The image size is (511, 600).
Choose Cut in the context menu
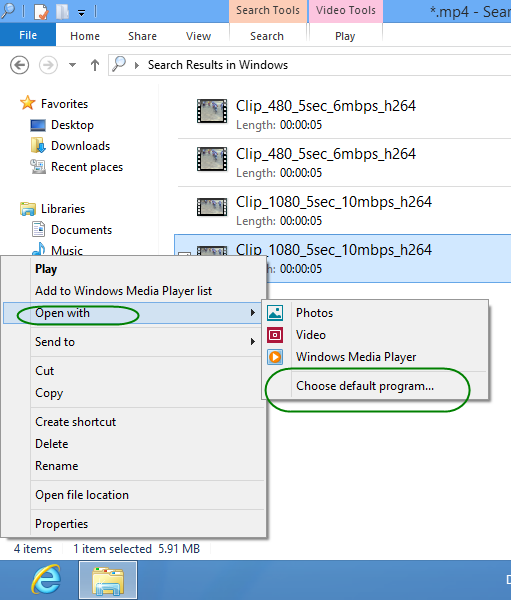tap(134, 371)
